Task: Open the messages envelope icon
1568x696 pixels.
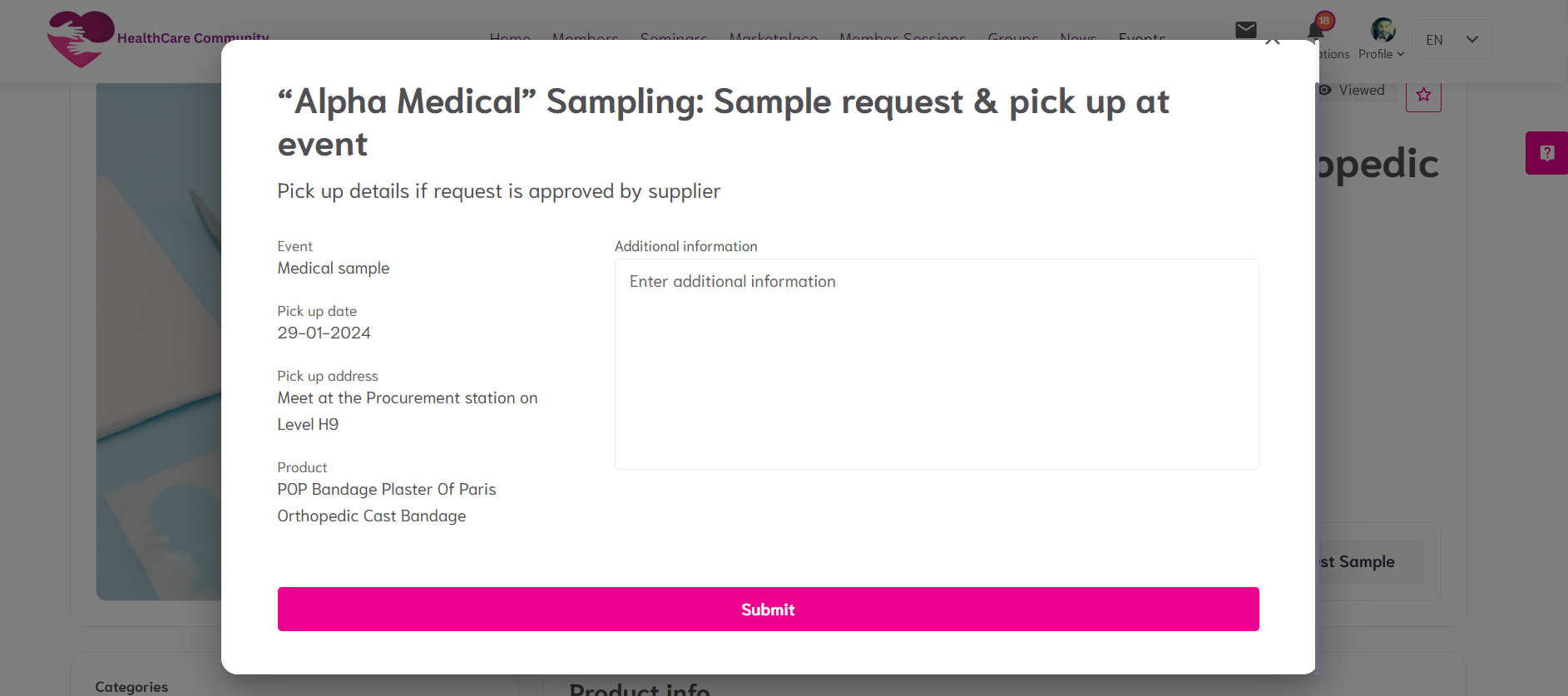Action: tap(1245, 30)
